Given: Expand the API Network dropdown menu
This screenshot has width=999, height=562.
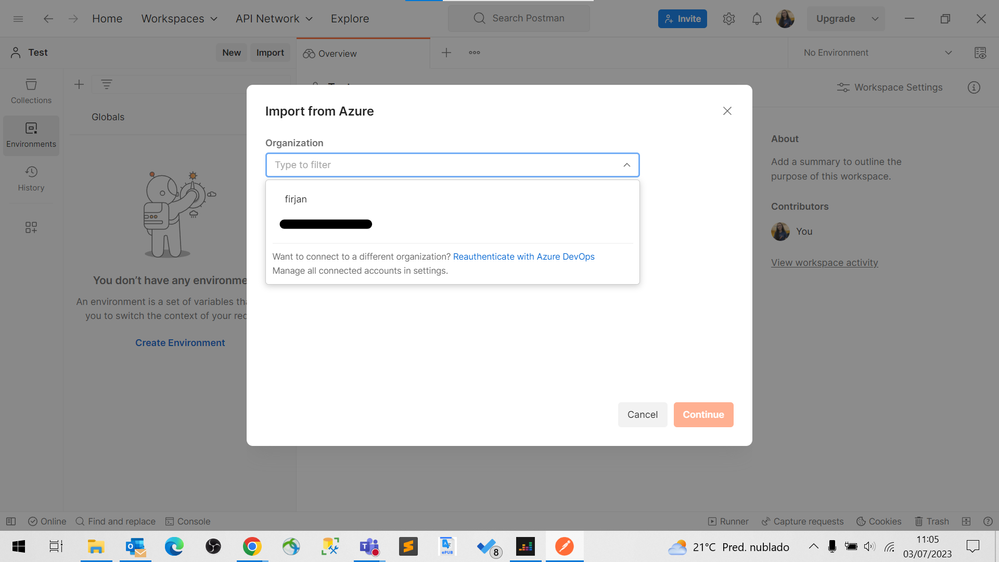Looking at the screenshot, I should (x=274, y=18).
